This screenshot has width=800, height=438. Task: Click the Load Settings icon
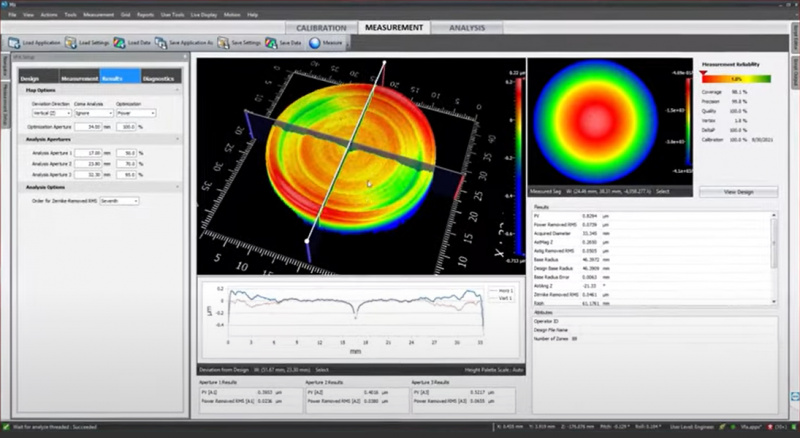pos(71,43)
